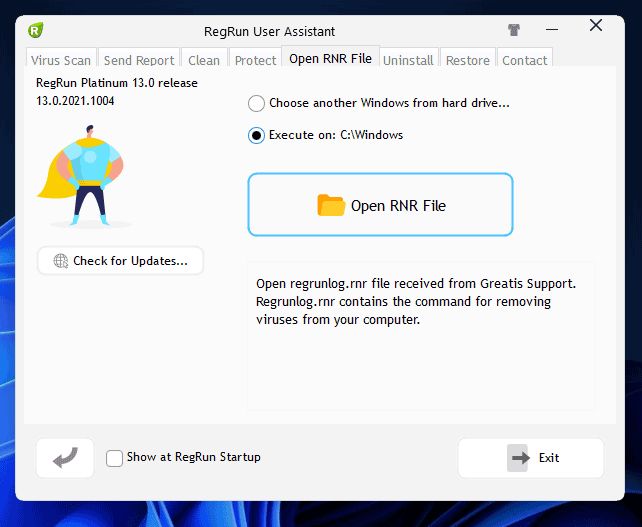Click the superhero mascot illustration
This screenshot has height=527, width=642.
coord(85,176)
